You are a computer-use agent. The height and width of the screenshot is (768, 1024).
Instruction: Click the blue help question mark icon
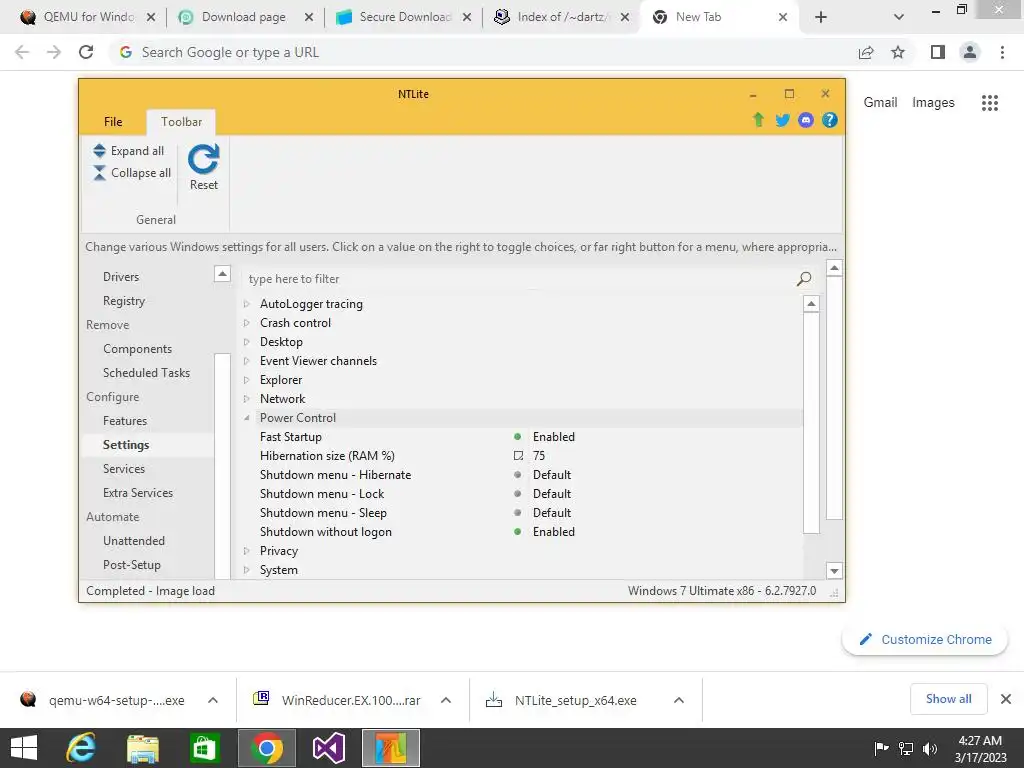[x=829, y=120]
